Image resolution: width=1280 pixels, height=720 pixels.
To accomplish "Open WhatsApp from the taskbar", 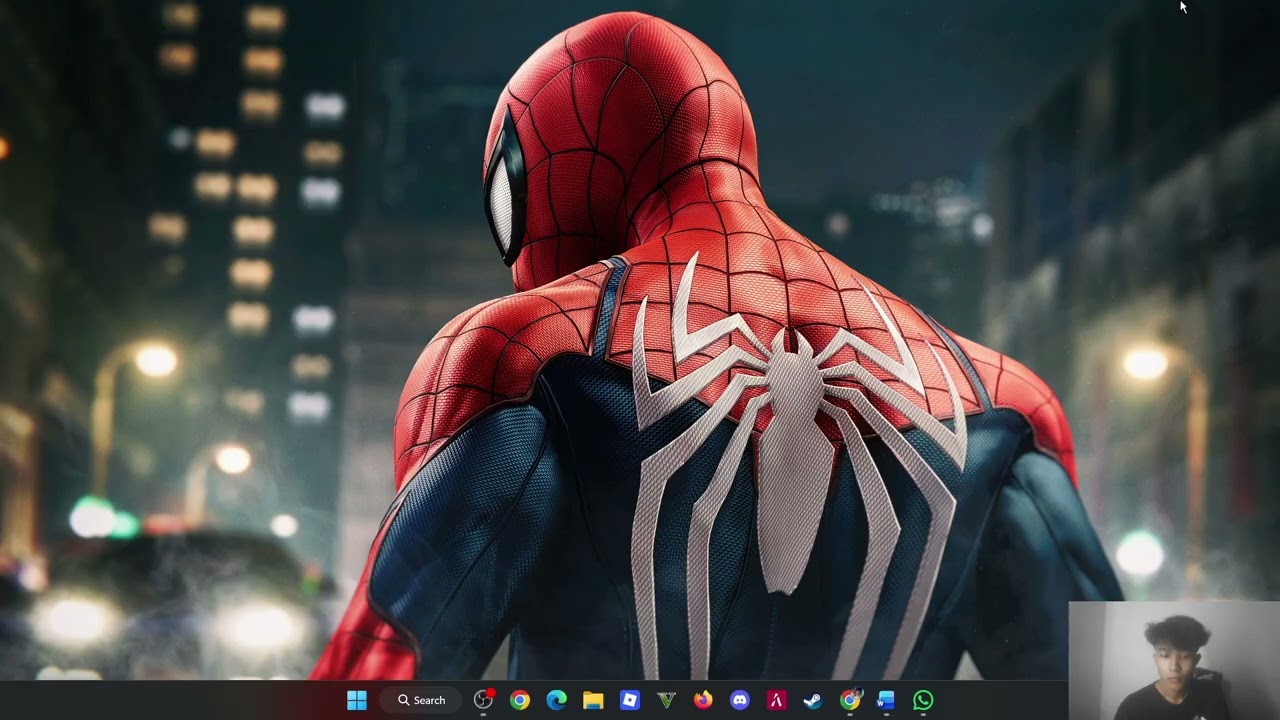I will [x=923, y=700].
